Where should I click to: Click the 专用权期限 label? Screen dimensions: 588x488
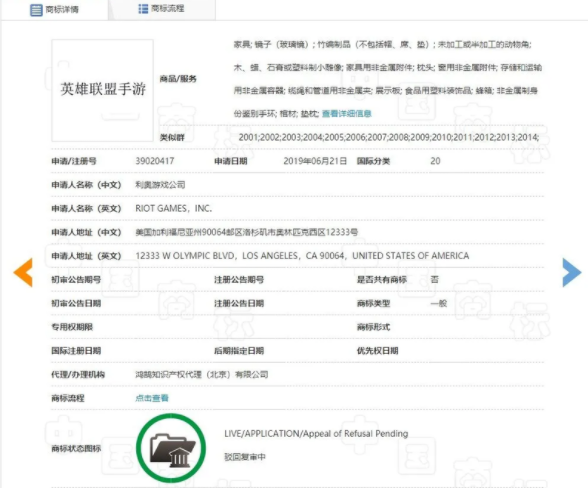click(x=72, y=327)
